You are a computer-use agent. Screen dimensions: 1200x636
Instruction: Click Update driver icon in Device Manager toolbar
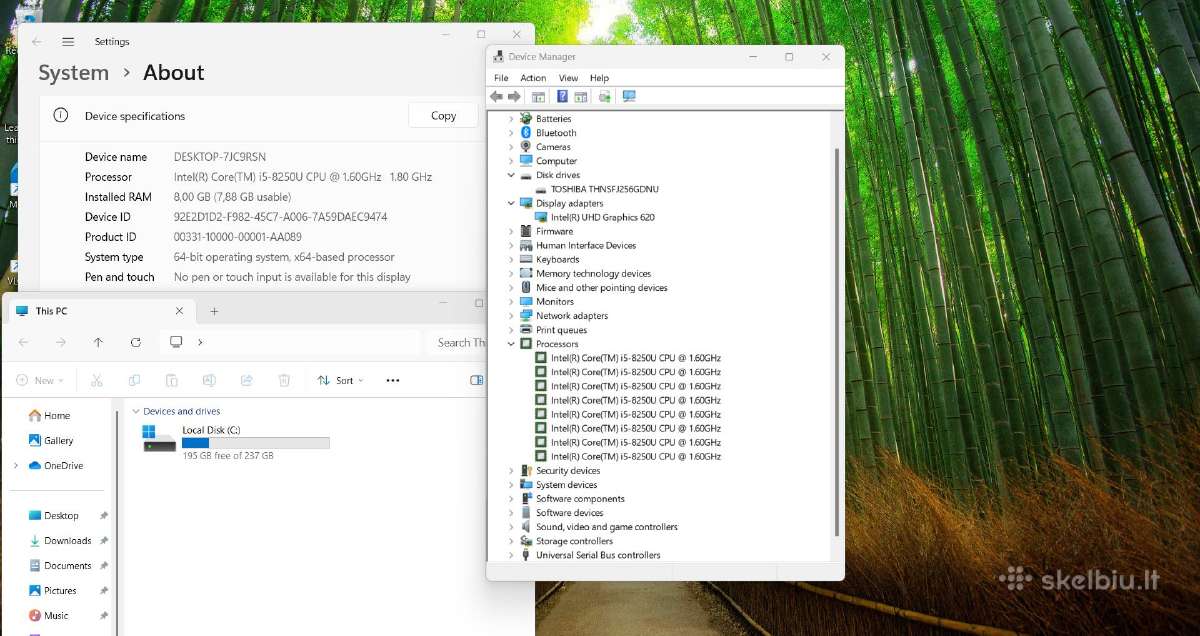604,96
